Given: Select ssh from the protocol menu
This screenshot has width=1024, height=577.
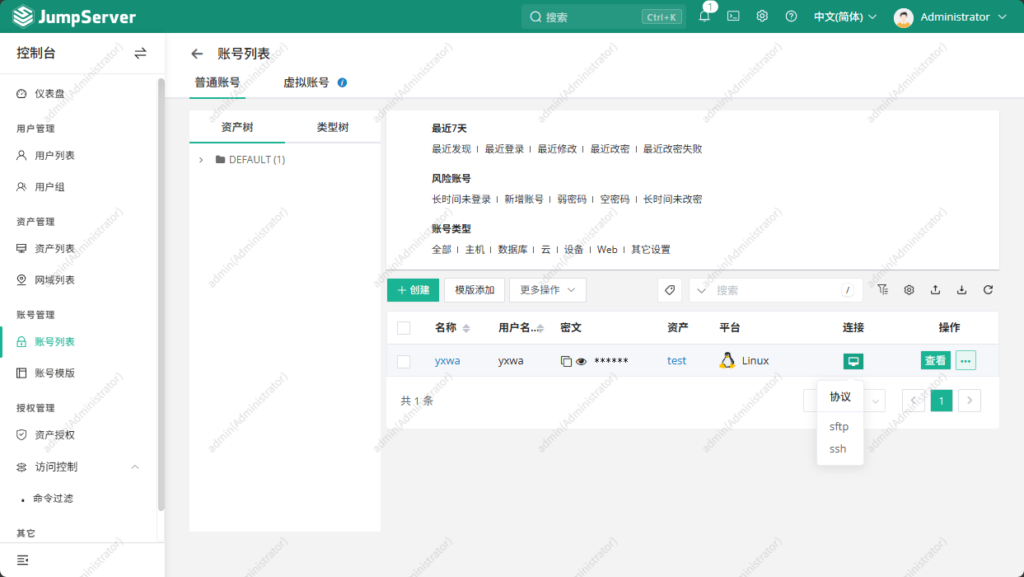Looking at the screenshot, I should (838, 449).
